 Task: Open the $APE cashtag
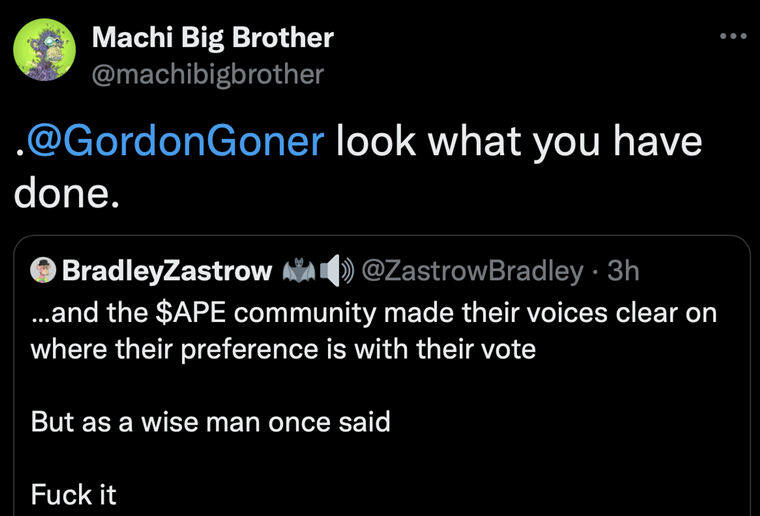click(190, 313)
